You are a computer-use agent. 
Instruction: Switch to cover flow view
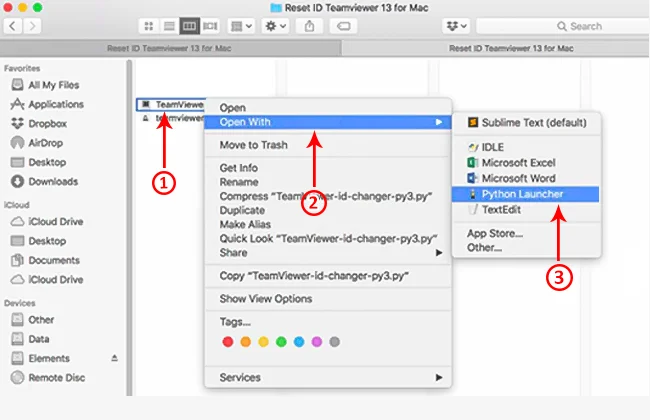[x=210, y=26]
